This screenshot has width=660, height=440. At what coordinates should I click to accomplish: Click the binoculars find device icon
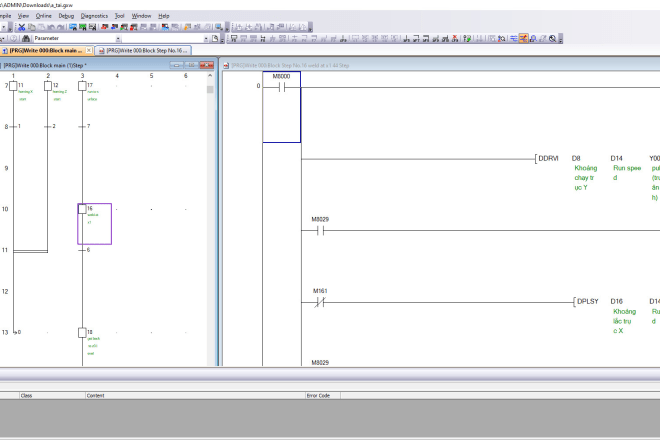tap(26, 38)
